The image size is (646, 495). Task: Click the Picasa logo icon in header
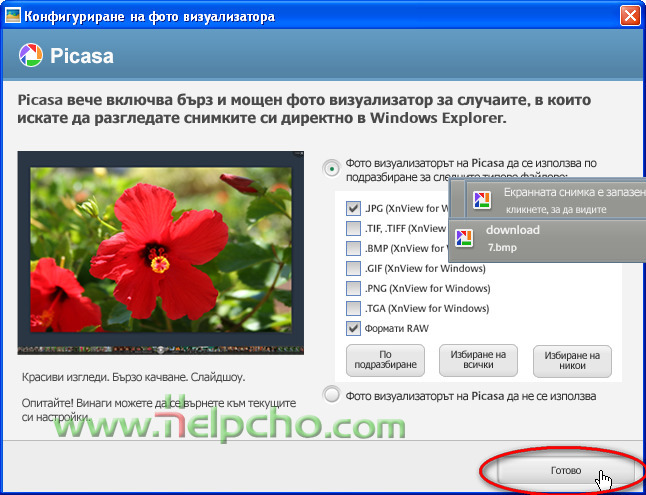[30, 55]
